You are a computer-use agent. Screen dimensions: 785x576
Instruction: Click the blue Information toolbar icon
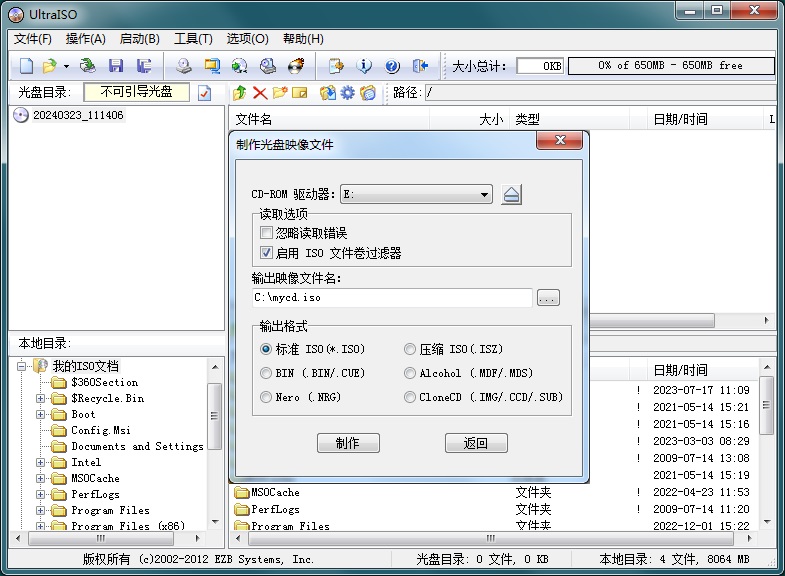364,66
